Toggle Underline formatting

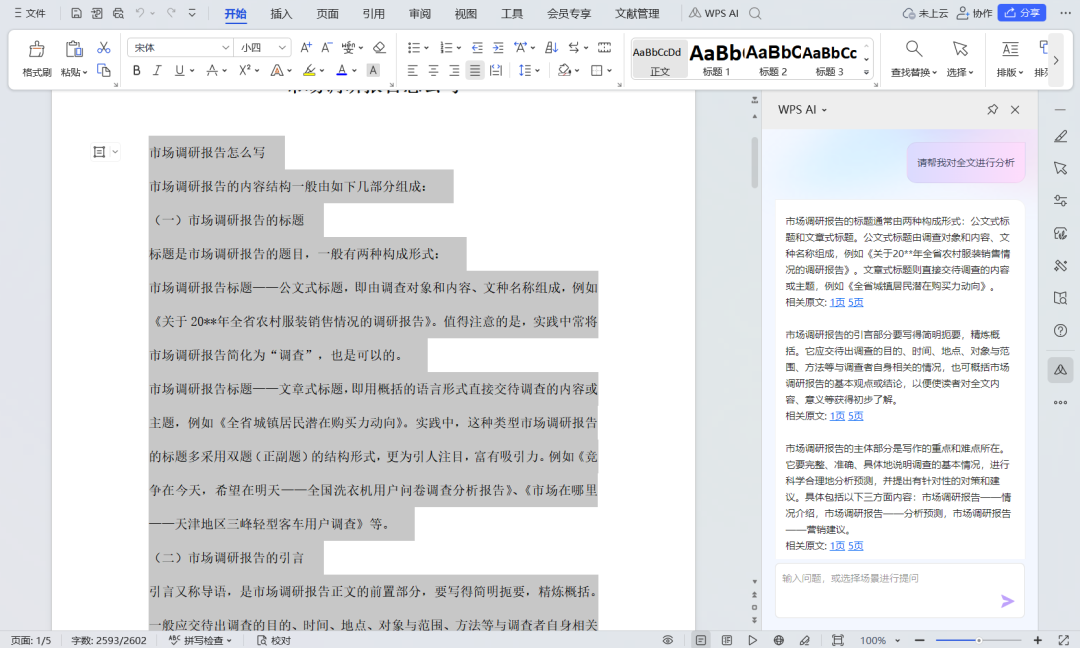coord(179,70)
